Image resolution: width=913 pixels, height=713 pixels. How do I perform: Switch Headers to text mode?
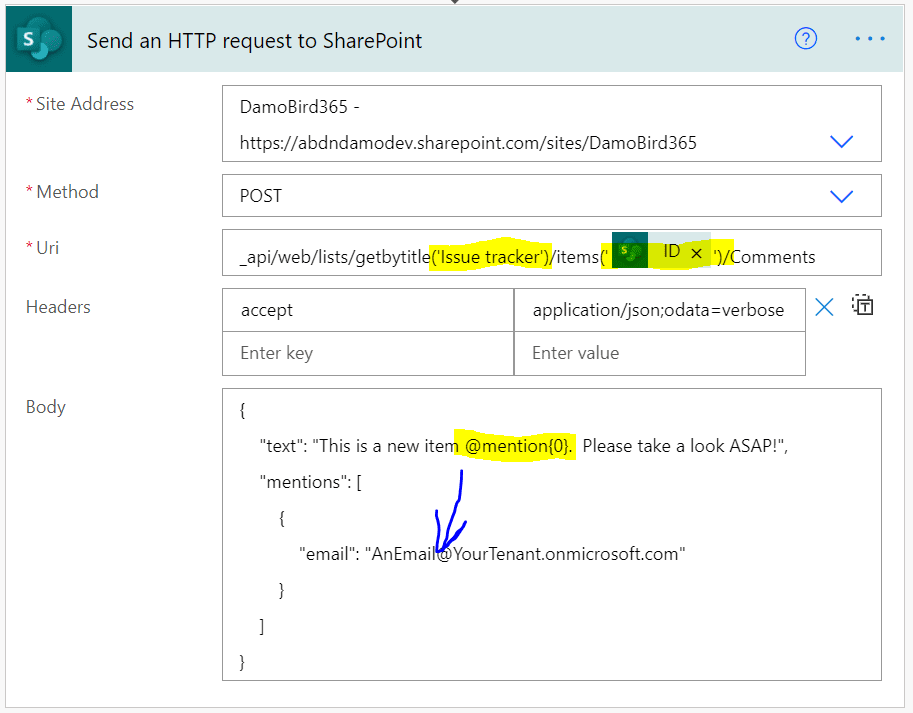click(863, 307)
